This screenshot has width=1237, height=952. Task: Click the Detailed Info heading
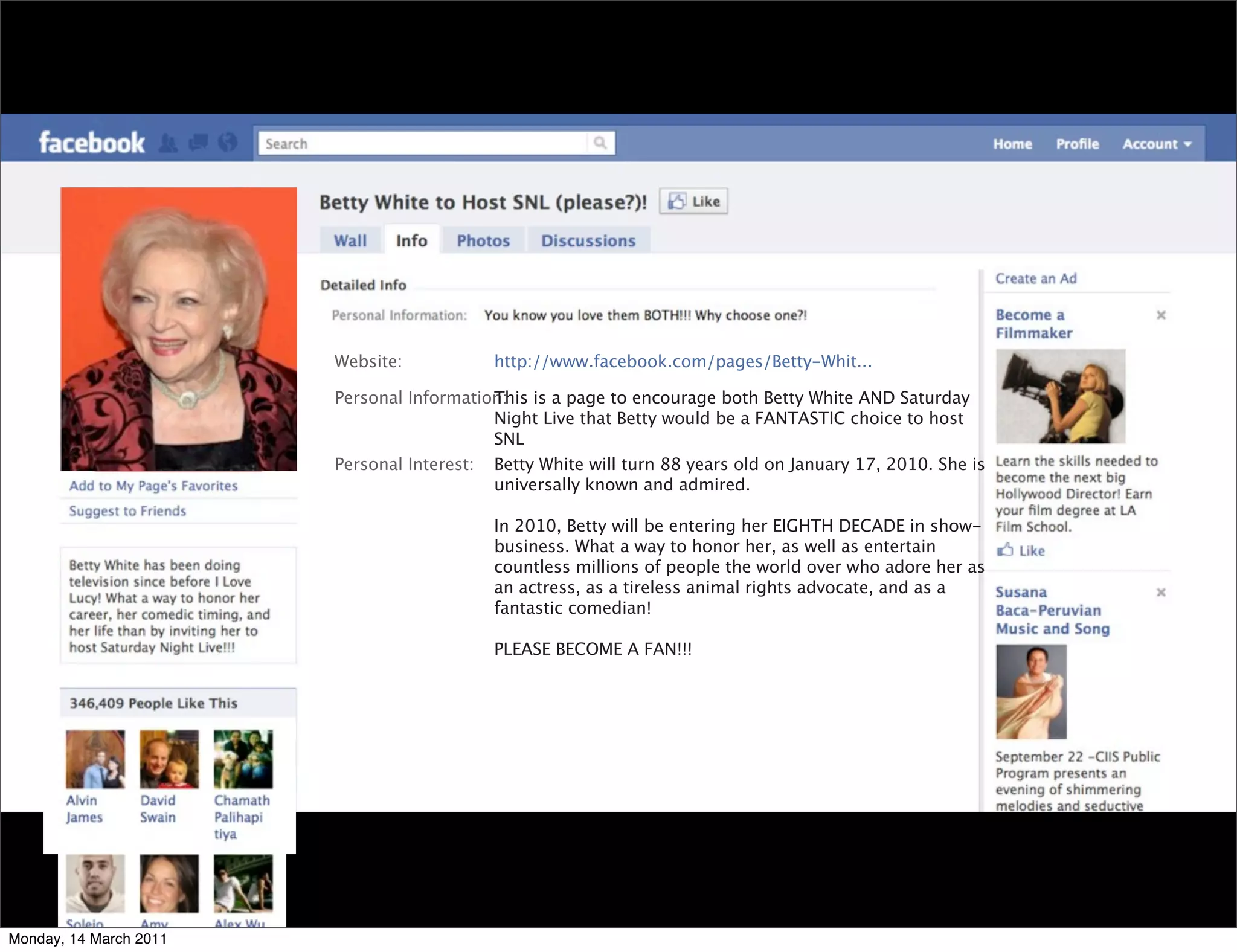[x=363, y=285]
